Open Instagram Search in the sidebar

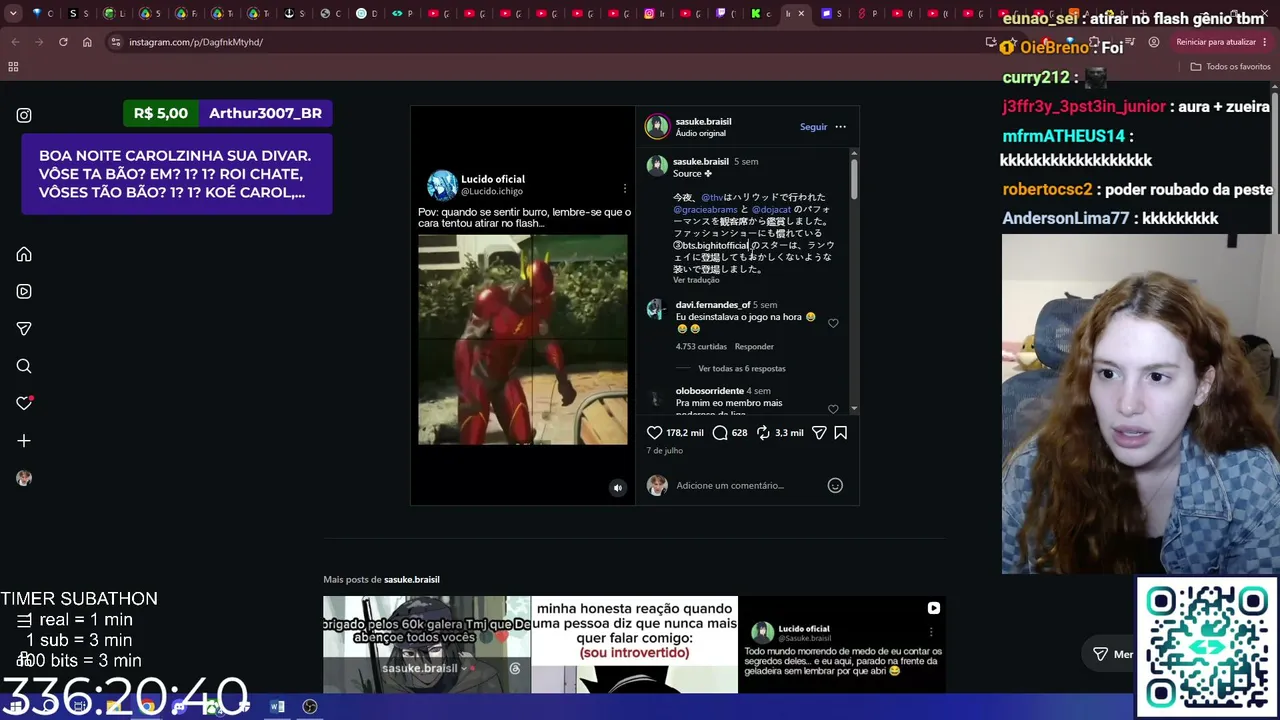point(24,366)
